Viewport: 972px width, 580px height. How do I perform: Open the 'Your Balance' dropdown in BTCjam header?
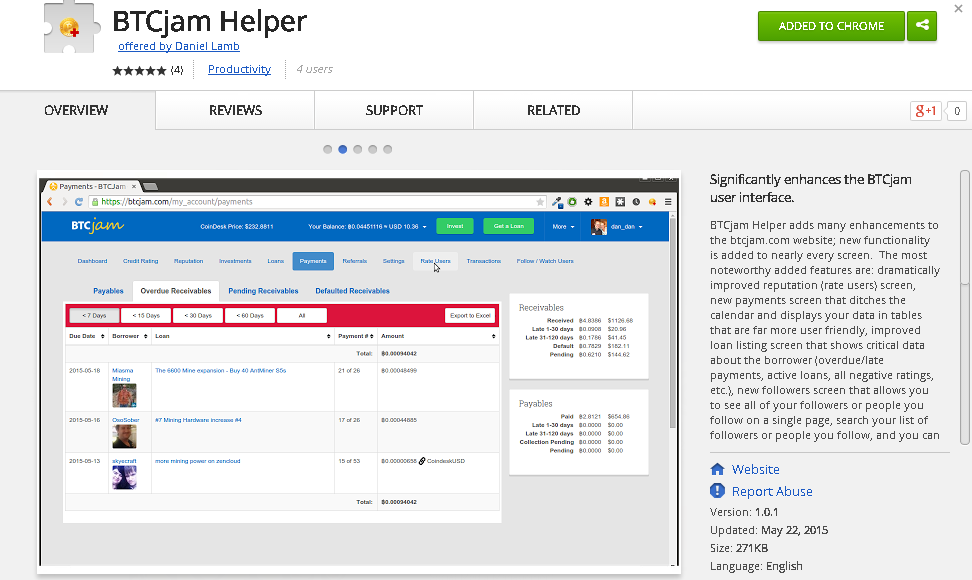point(367,227)
